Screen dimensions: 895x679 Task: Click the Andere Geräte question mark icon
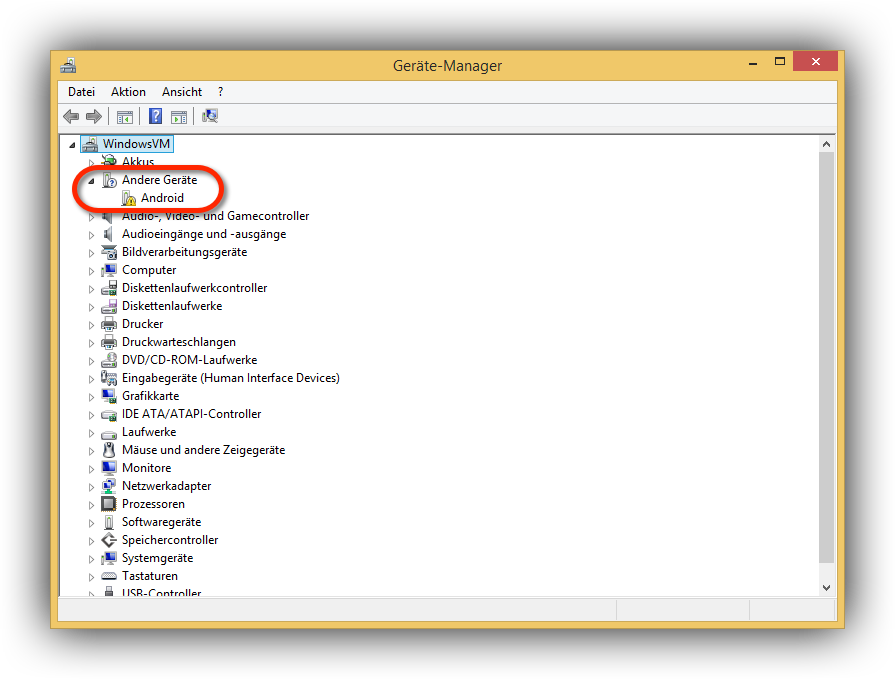[109, 180]
